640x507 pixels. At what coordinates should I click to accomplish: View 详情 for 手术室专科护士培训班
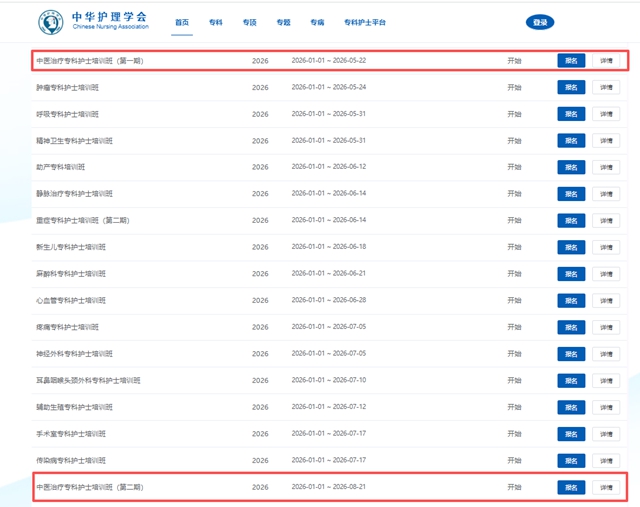pyautogui.click(x=606, y=434)
